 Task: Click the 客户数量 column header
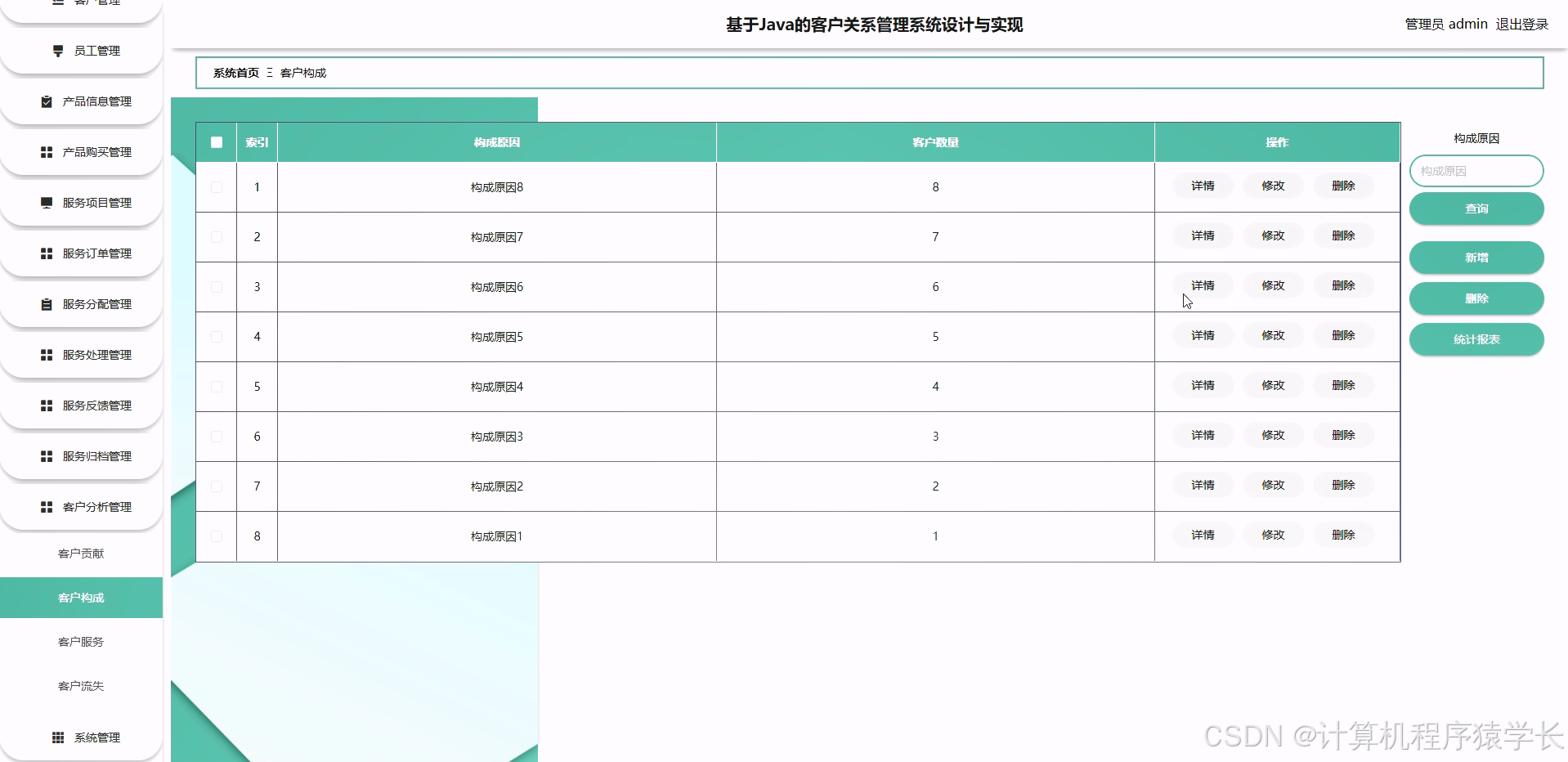point(935,142)
